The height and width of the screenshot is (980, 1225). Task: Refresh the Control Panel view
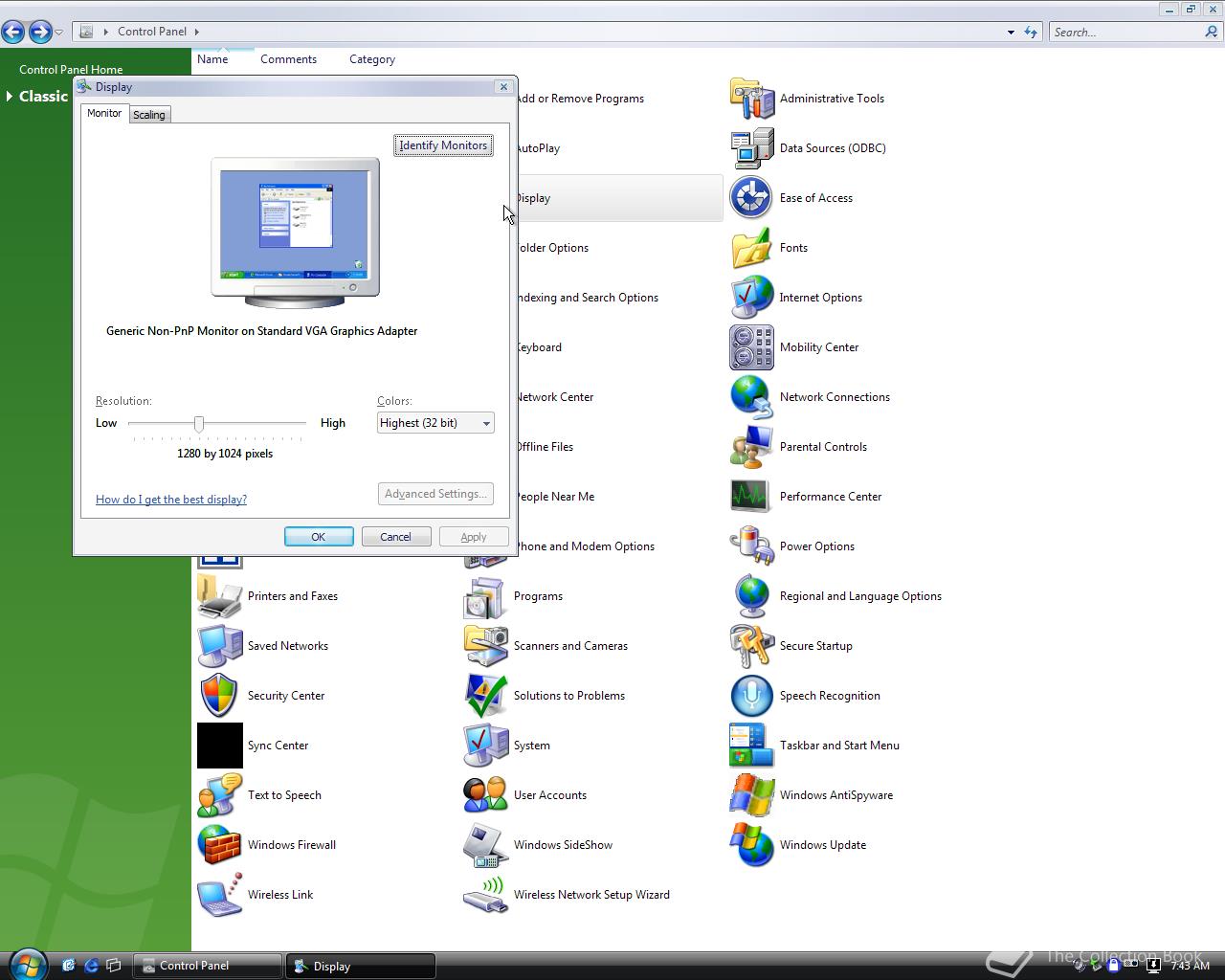1031,33
